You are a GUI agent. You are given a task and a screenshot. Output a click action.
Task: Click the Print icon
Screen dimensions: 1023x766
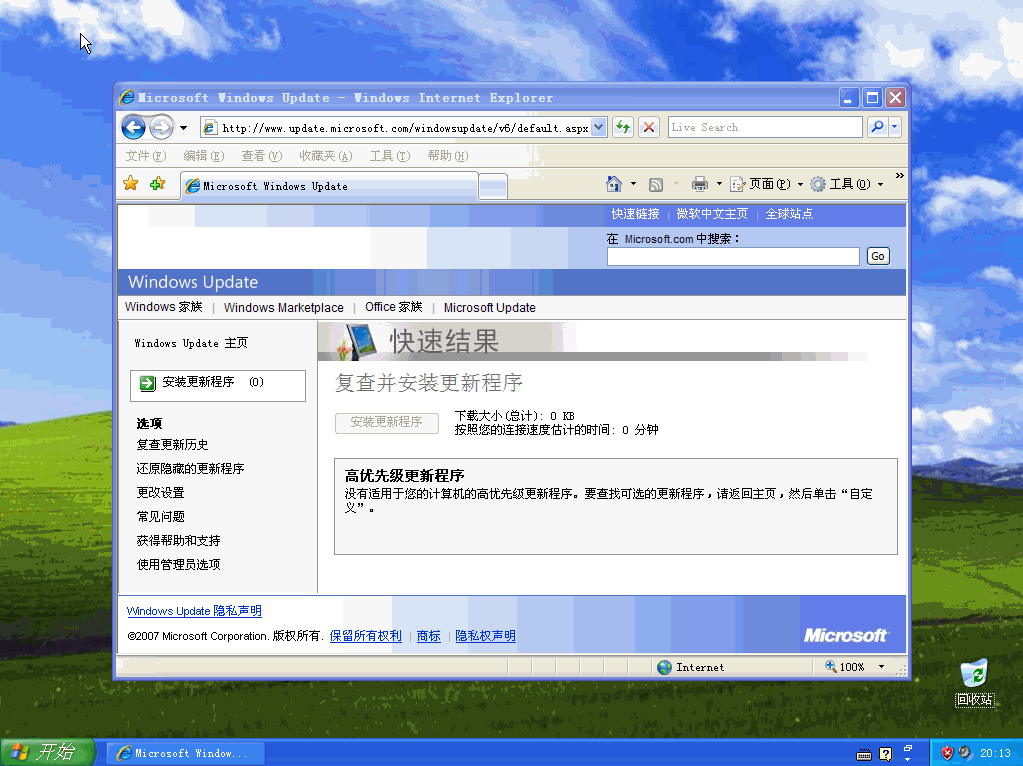click(700, 184)
